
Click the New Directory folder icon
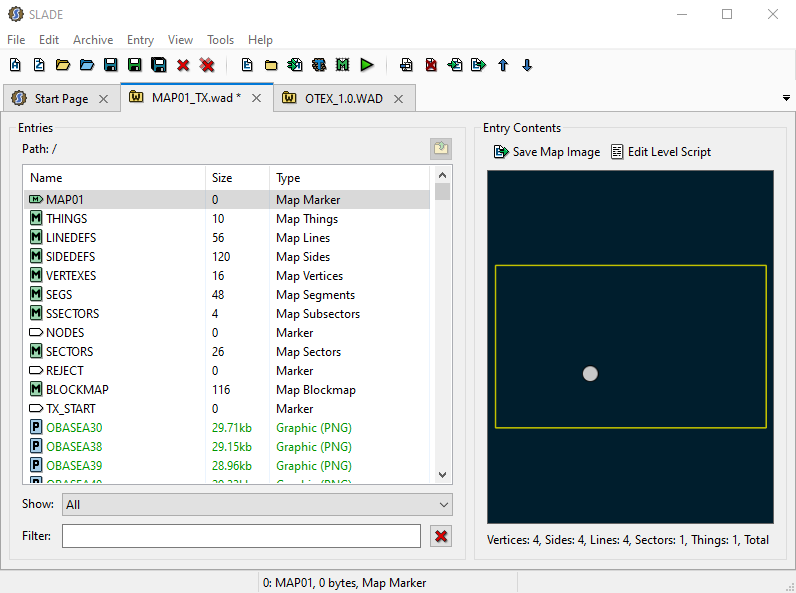pyautogui.click(x=271, y=65)
